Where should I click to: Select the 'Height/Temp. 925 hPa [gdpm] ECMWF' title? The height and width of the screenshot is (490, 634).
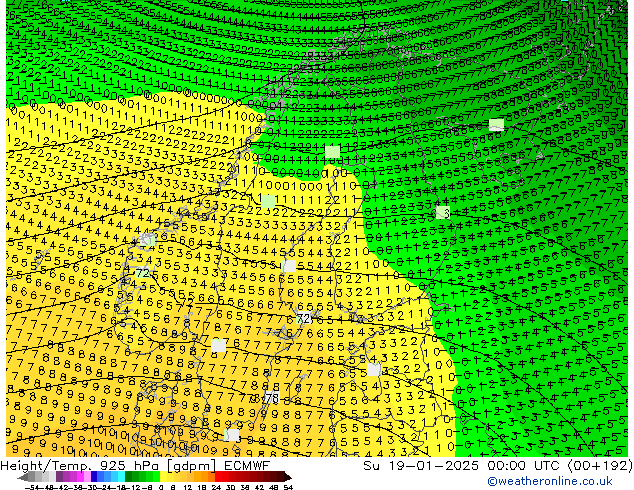point(135,466)
